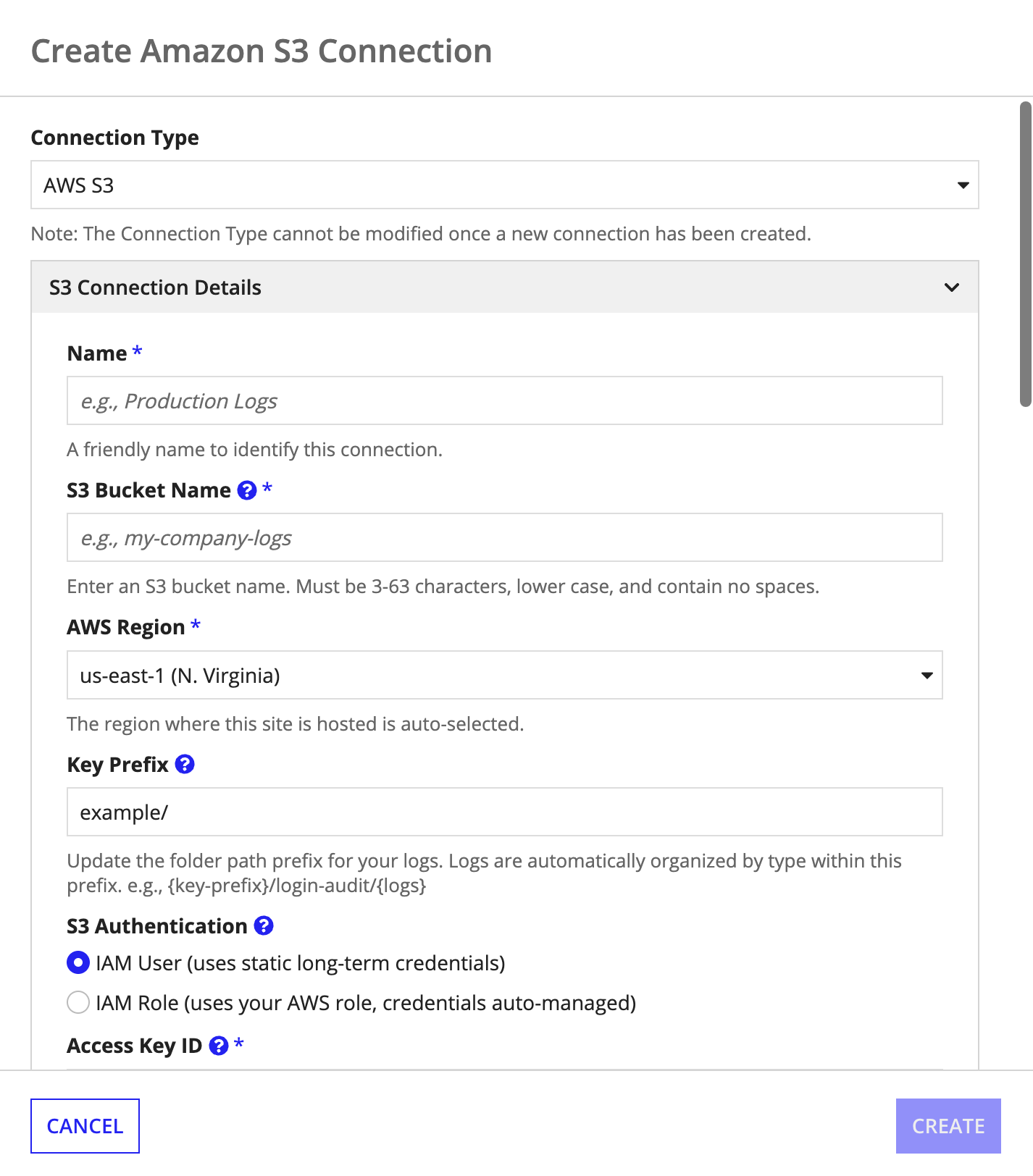
Task: Click the 'Create Amazon S3 Connection' title
Action: point(262,51)
